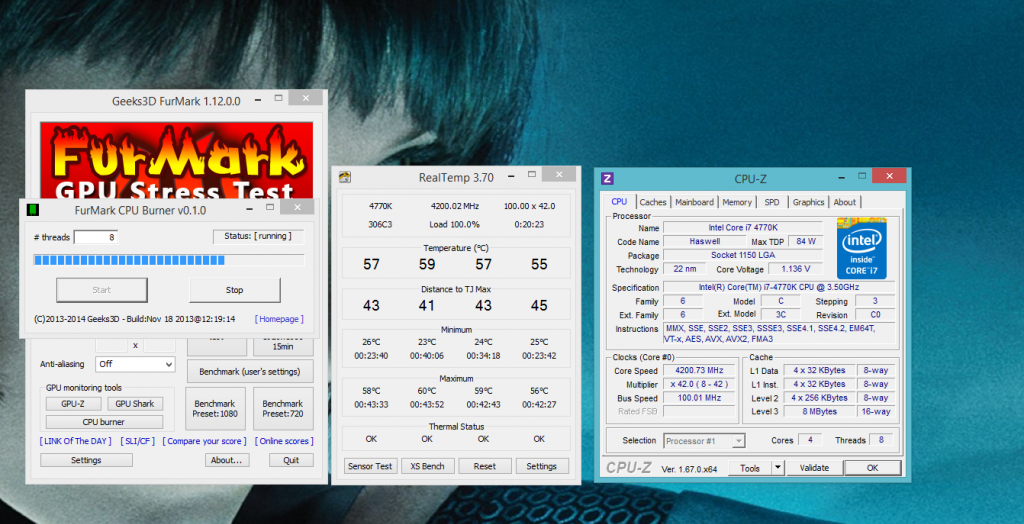The height and width of the screenshot is (524, 1024).
Task: Stop the CPU burner test
Action: point(234,290)
